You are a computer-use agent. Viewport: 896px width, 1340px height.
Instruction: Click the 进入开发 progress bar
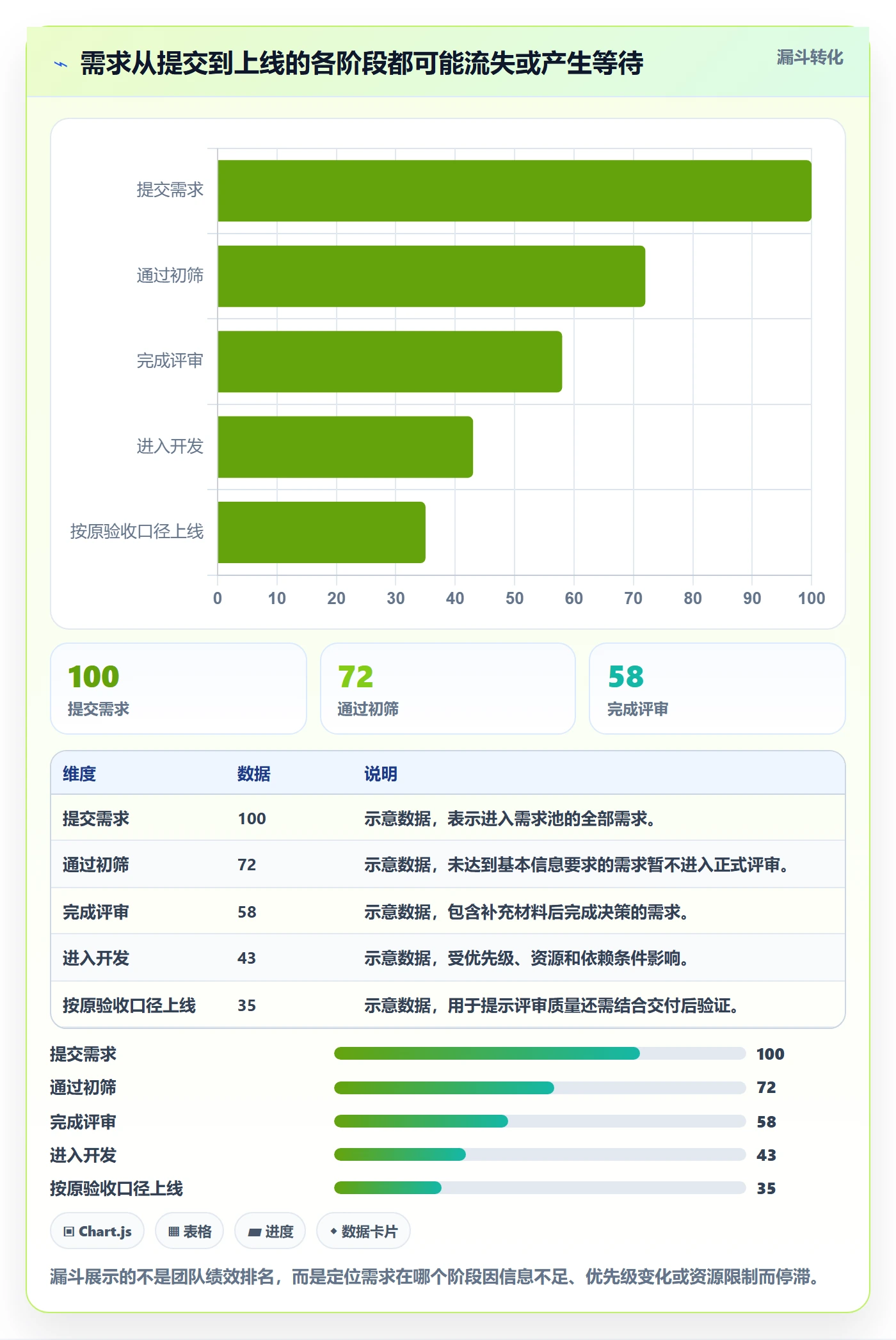[540, 1154]
